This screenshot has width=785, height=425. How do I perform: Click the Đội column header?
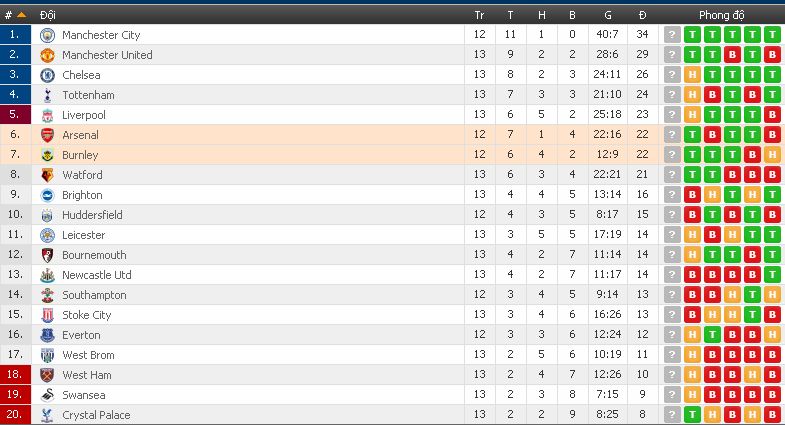[48, 15]
